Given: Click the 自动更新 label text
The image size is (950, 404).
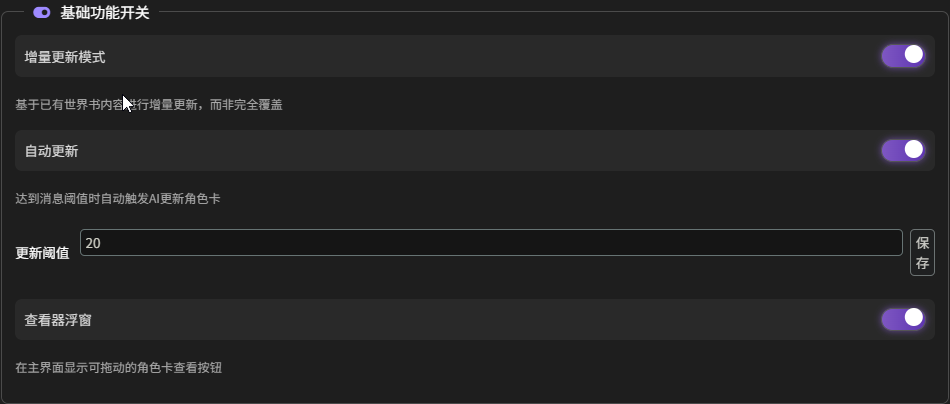Looking at the screenshot, I should tap(52, 152).
